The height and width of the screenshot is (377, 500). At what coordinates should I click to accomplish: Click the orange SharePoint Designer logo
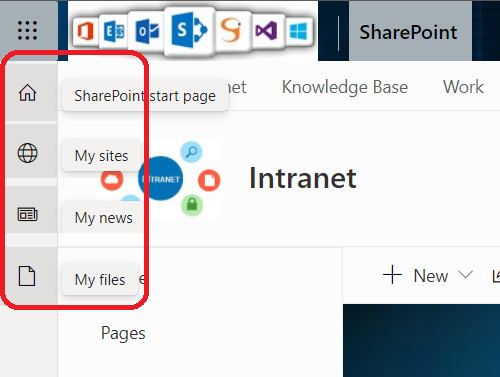(231, 31)
